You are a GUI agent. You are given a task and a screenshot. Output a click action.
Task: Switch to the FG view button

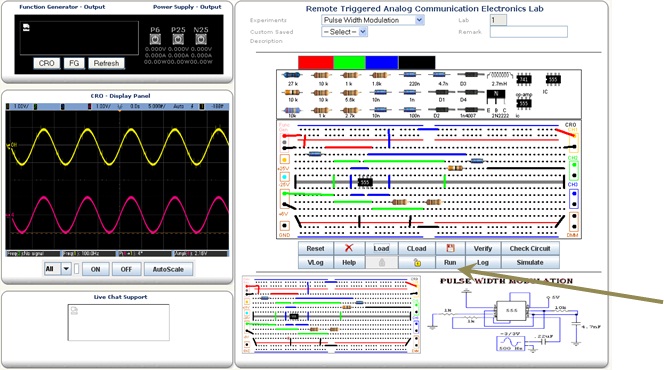point(74,63)
